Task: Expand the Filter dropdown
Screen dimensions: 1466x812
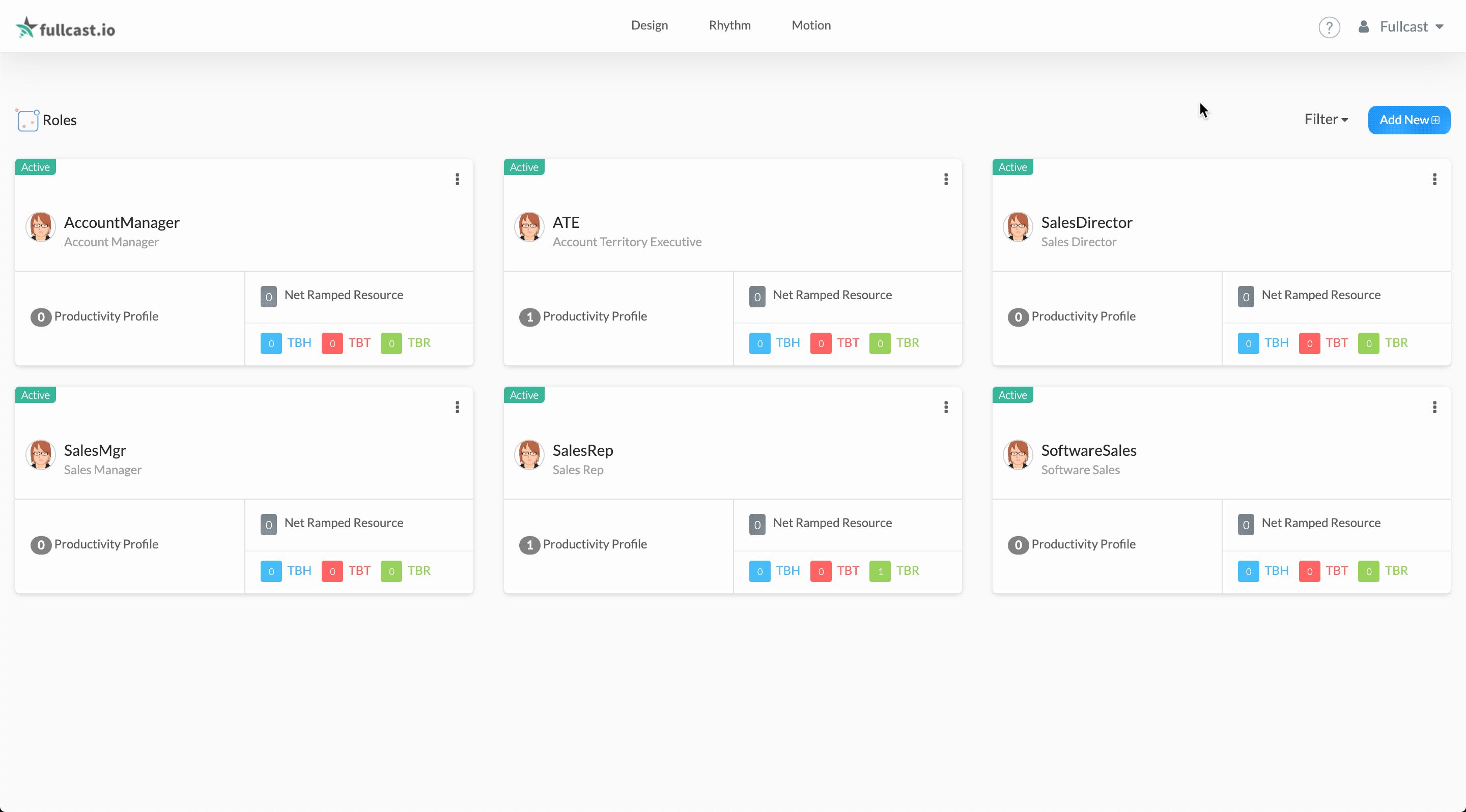Action: (x=1326, y=120)
